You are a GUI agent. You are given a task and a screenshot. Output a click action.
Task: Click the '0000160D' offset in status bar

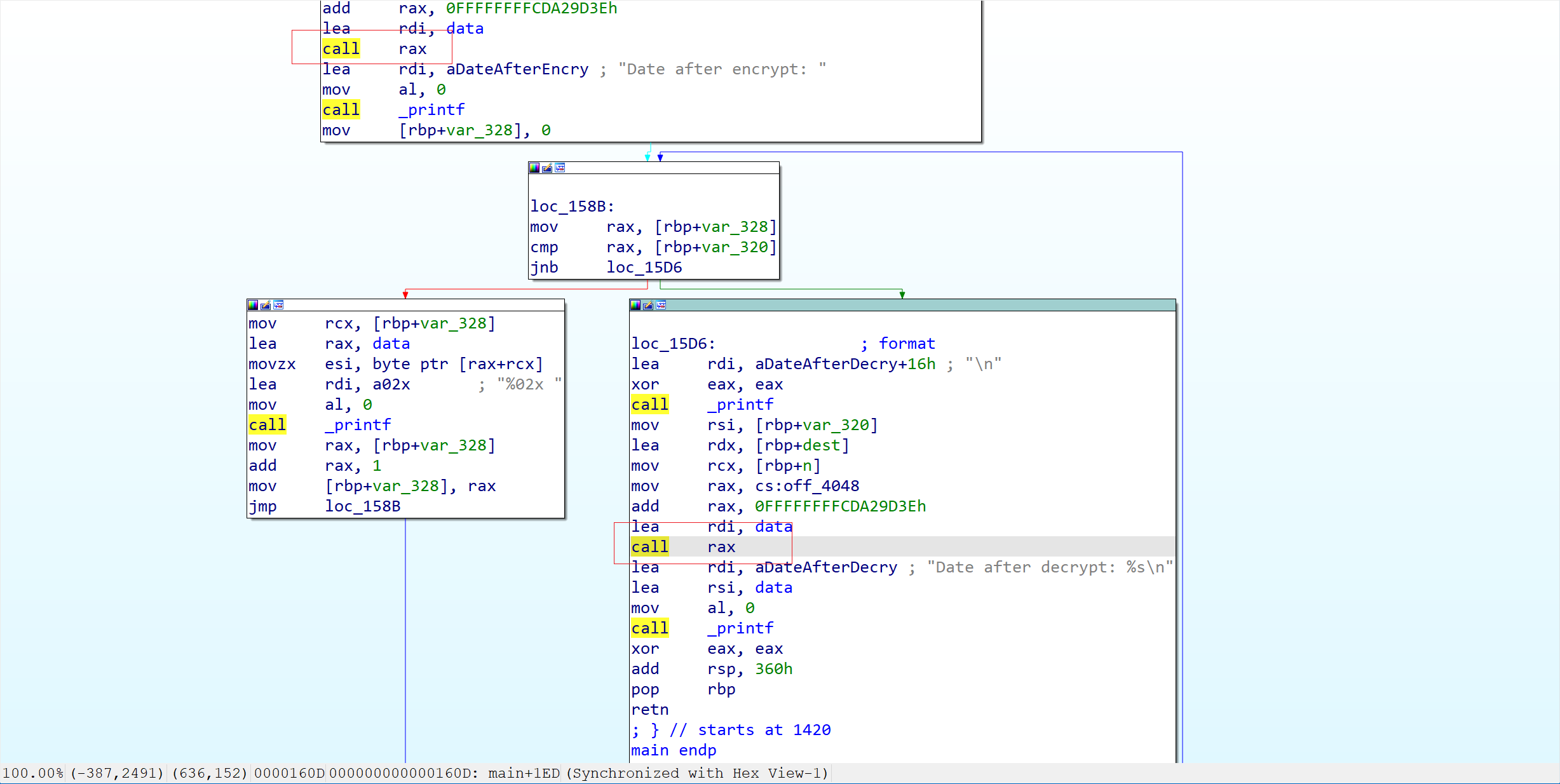point(290,773)
